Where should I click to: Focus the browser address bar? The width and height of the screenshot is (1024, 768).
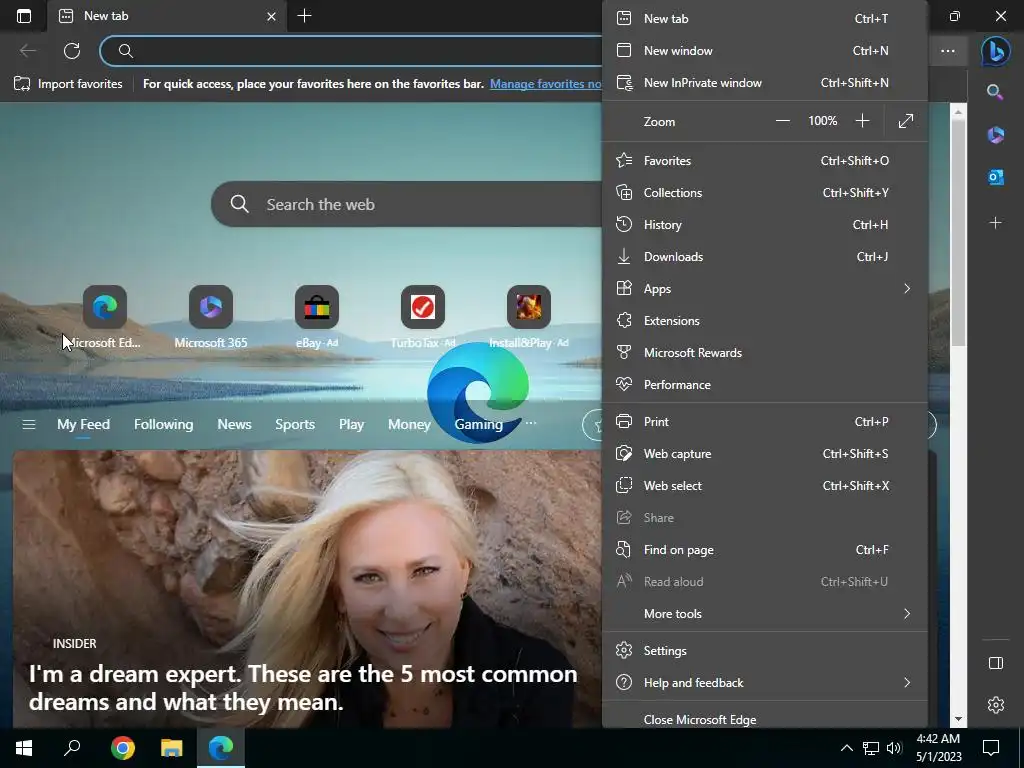click(353, 51)
